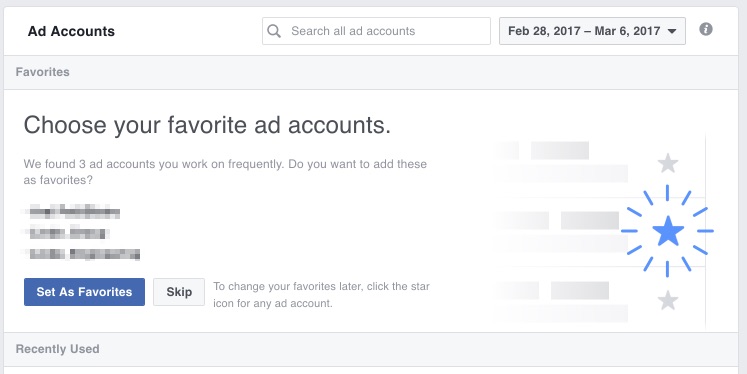Click the upper gray star icon

click(667, 163)
